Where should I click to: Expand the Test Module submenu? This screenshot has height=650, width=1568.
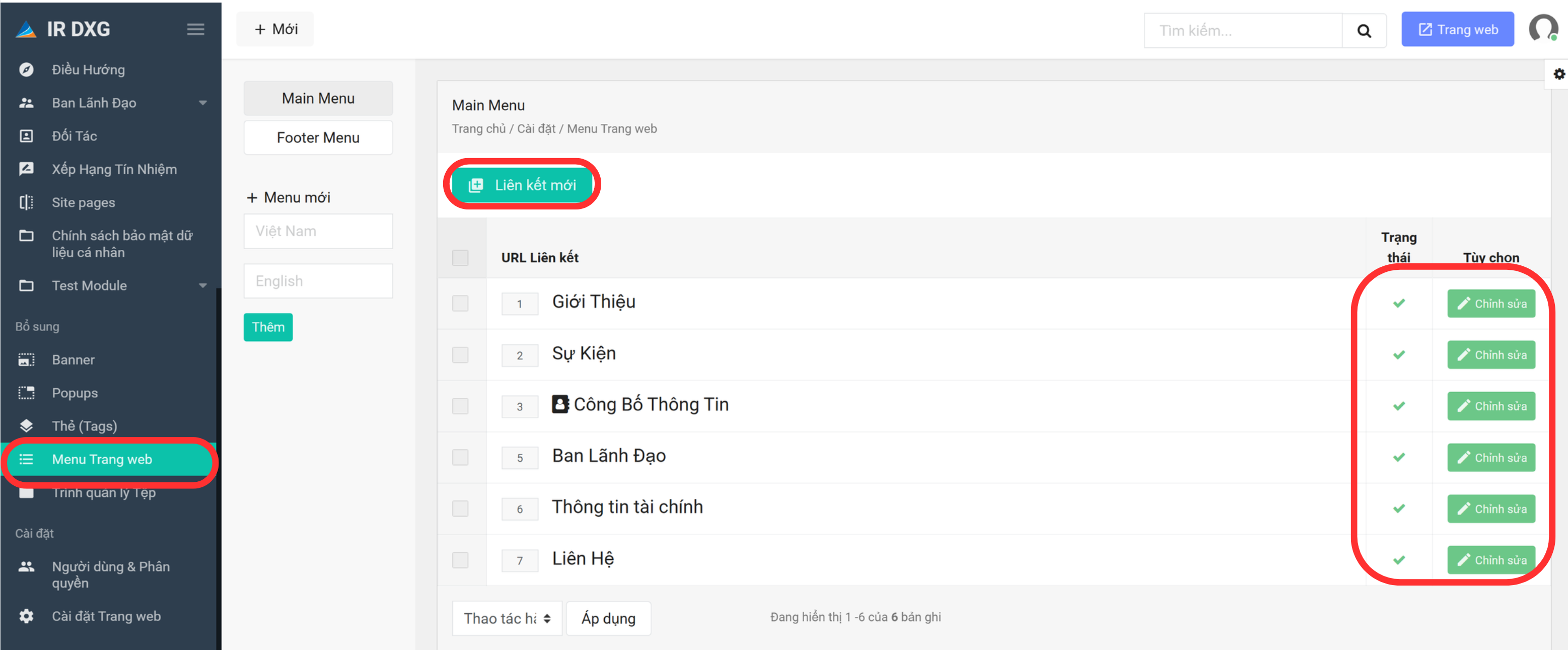point(203,285)
